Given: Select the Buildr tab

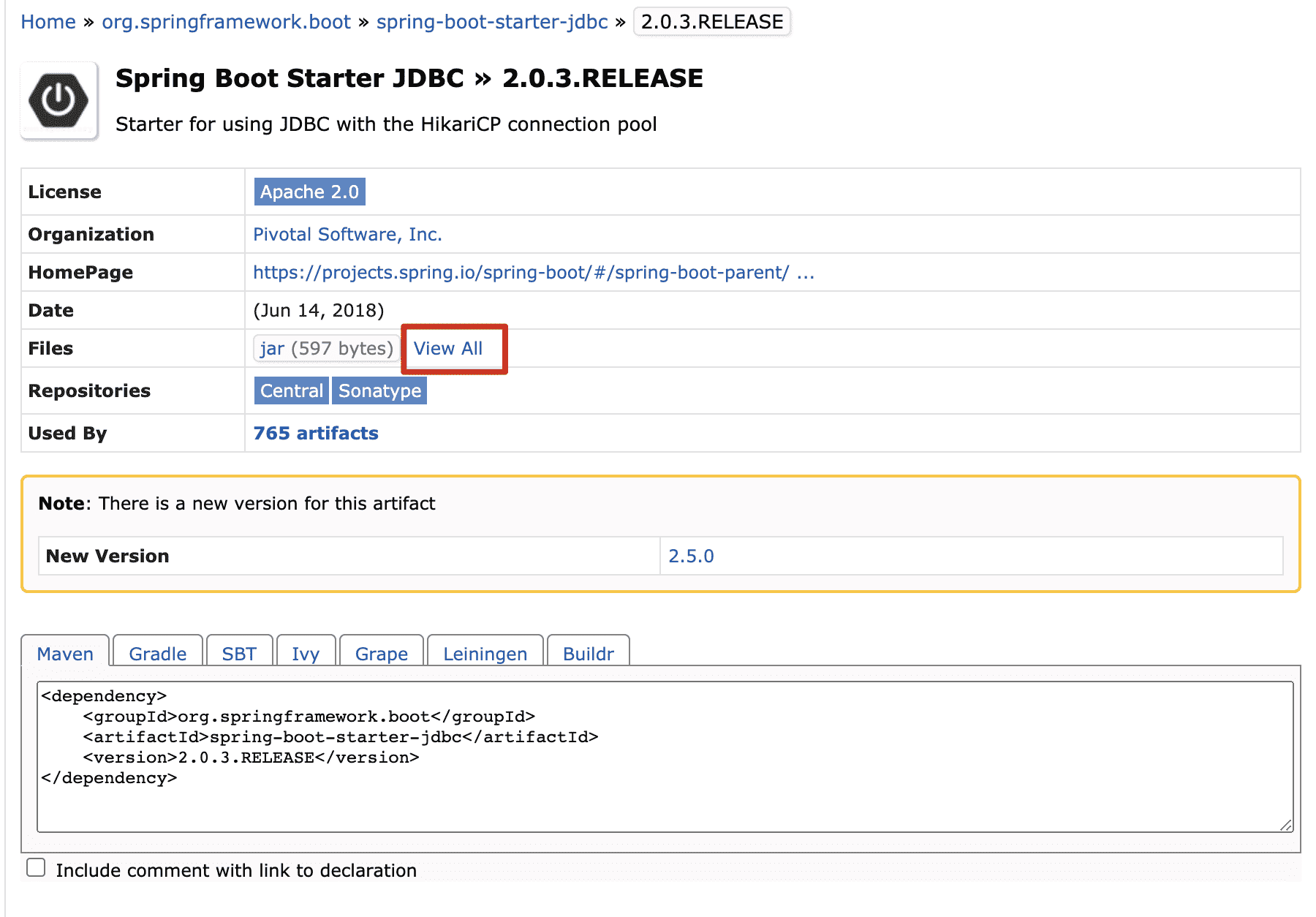Looking at the screenshot, I should tap(589, 653).
